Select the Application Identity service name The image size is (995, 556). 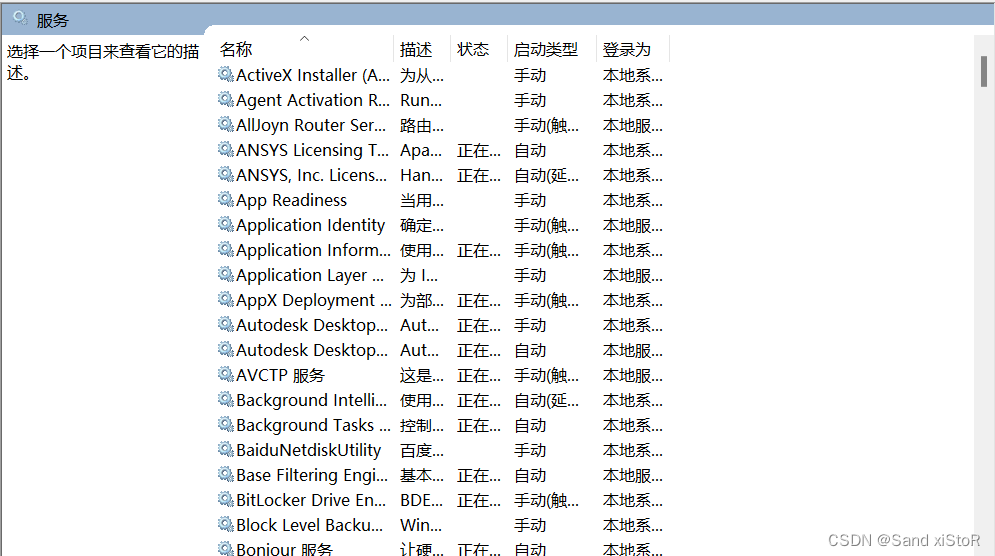[310, 225]
